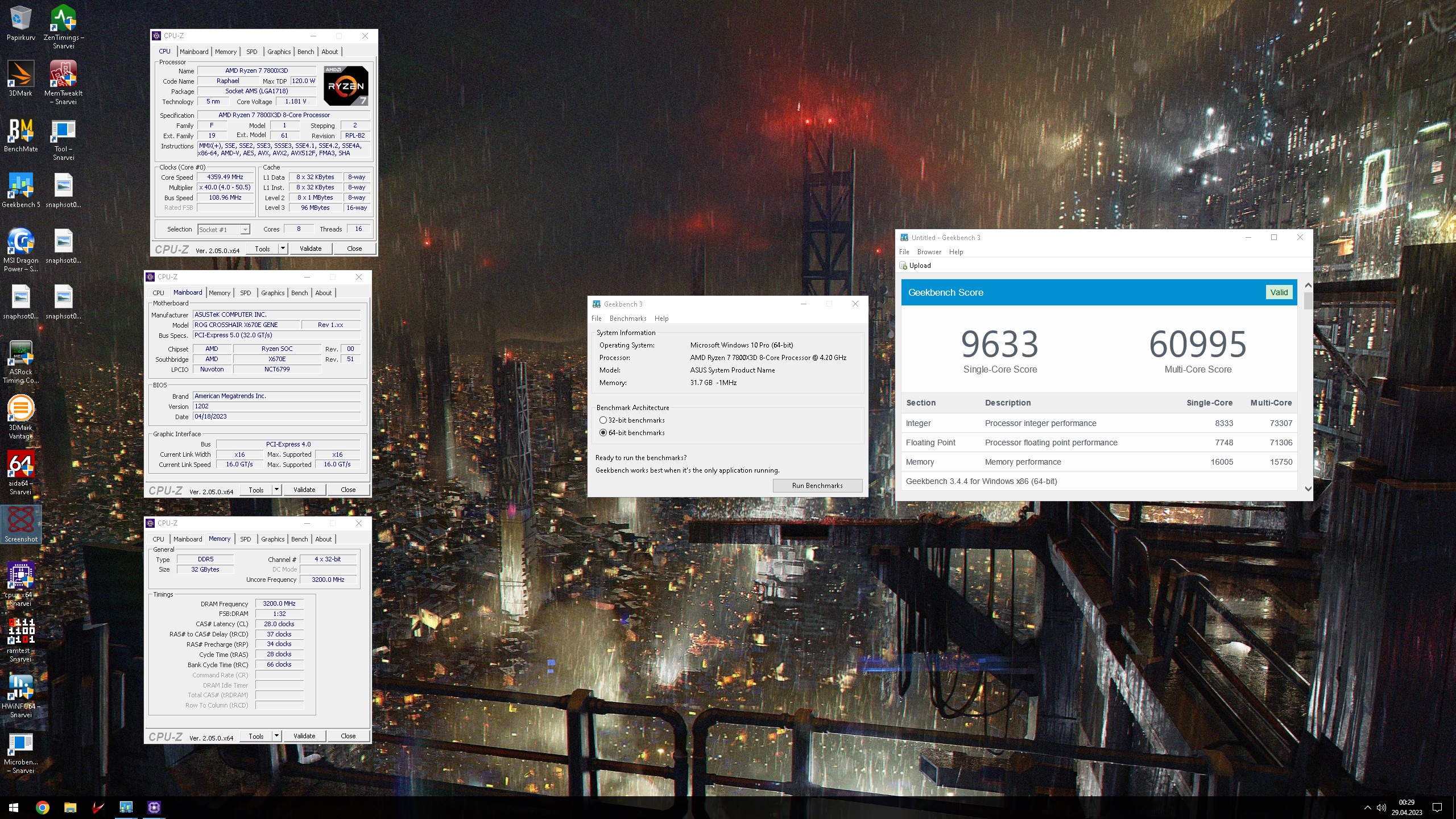This screenshot has width=1456, height=819.
Task: Click the Ryzen 7 logo in CPU-Z
Action: 346,86
